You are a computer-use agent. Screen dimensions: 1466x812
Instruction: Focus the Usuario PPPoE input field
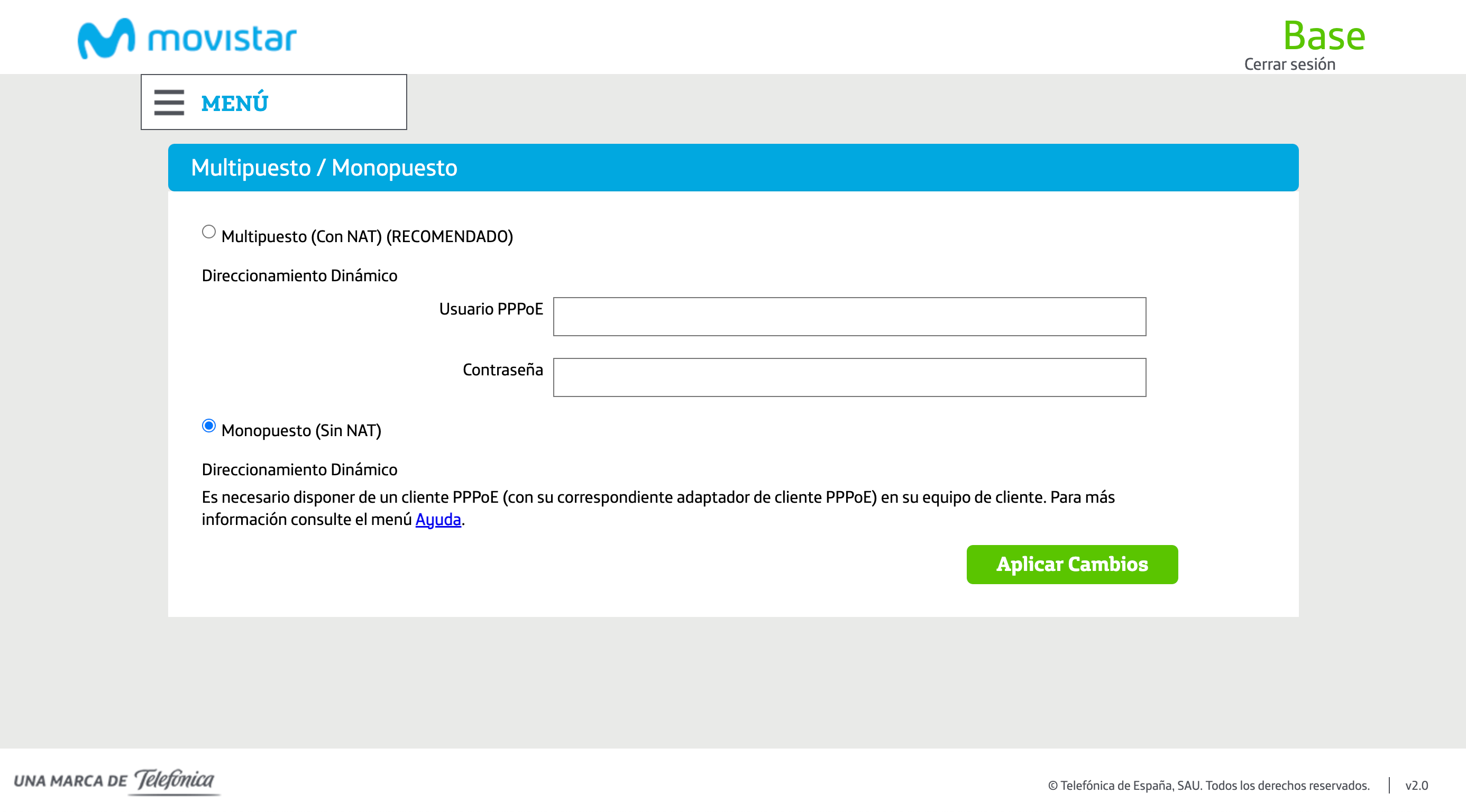849,317
